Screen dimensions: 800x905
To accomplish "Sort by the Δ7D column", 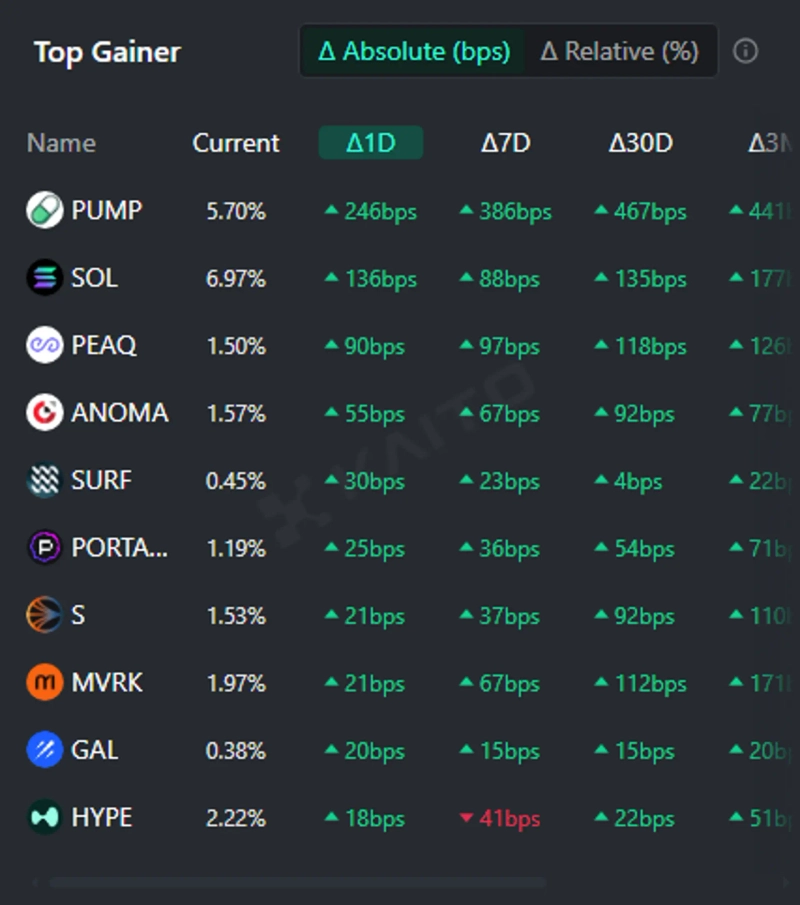I will [505, 143].
